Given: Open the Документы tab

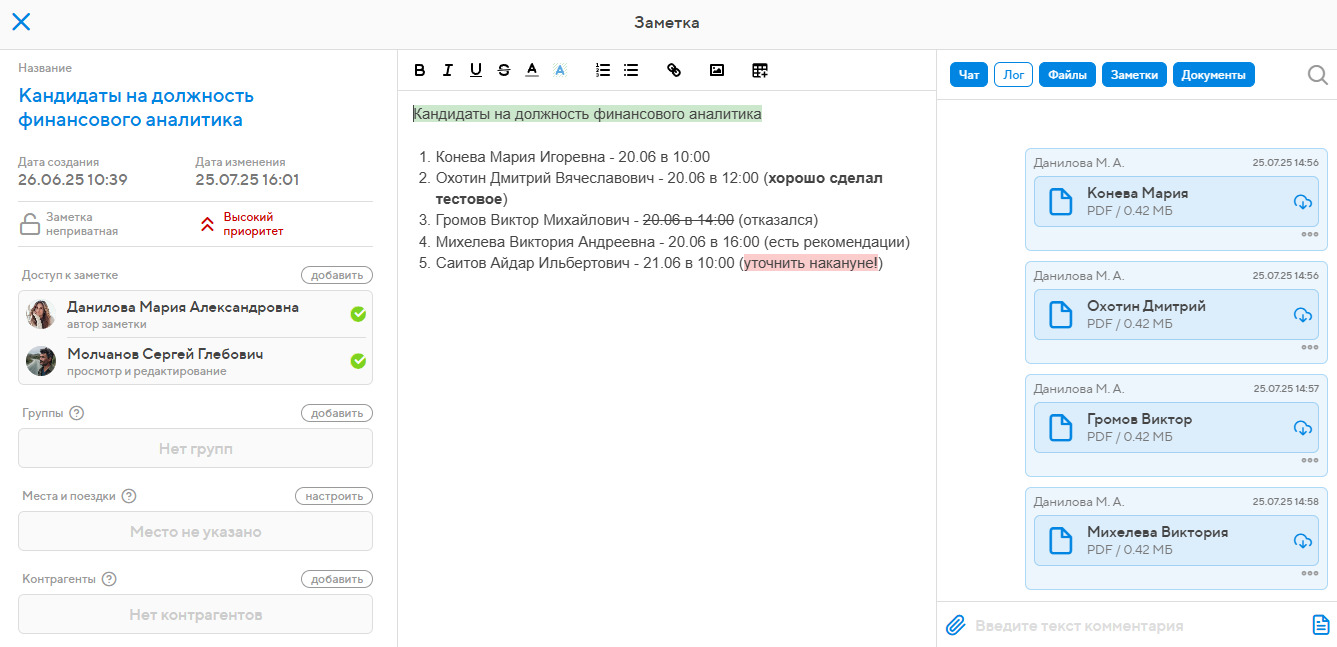Looking at the screenshot, I should (1213, 75).
